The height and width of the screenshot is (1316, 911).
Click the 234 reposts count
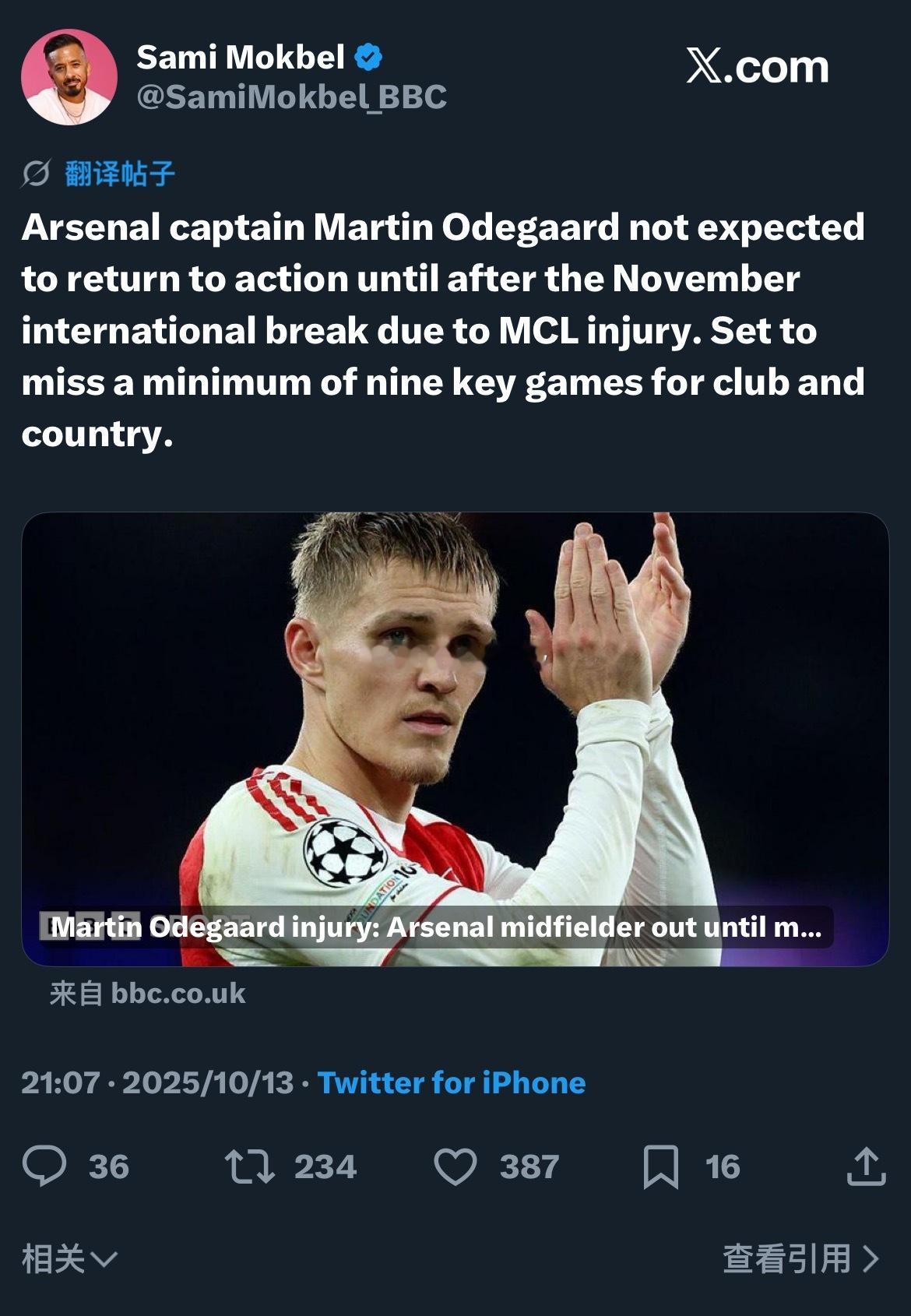tap(325, 1166)
